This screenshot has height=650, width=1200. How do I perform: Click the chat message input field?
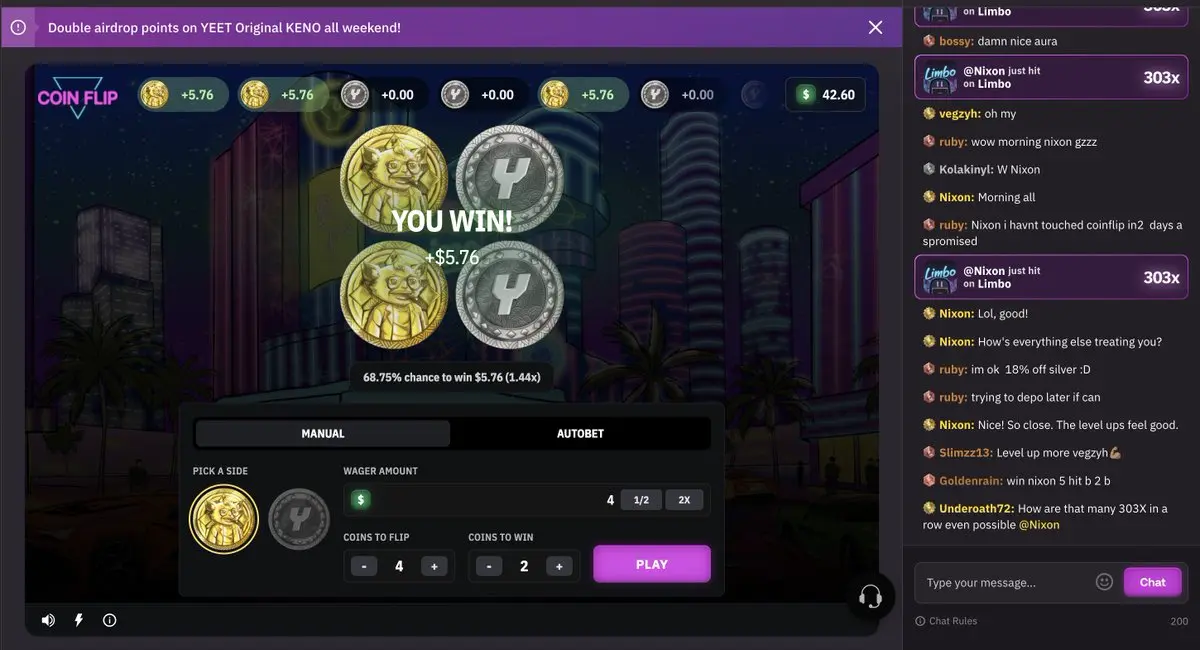pos(1005,582)
